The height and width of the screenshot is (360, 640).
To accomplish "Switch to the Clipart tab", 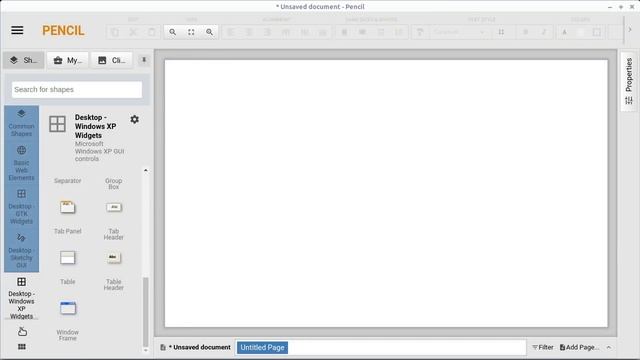I will (112, 60).
